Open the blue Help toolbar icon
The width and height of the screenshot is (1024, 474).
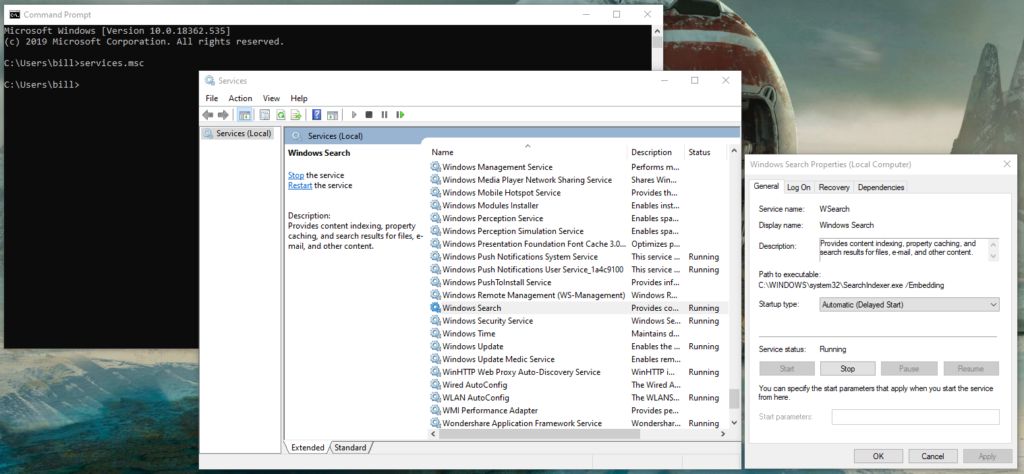tap(316, 115)
